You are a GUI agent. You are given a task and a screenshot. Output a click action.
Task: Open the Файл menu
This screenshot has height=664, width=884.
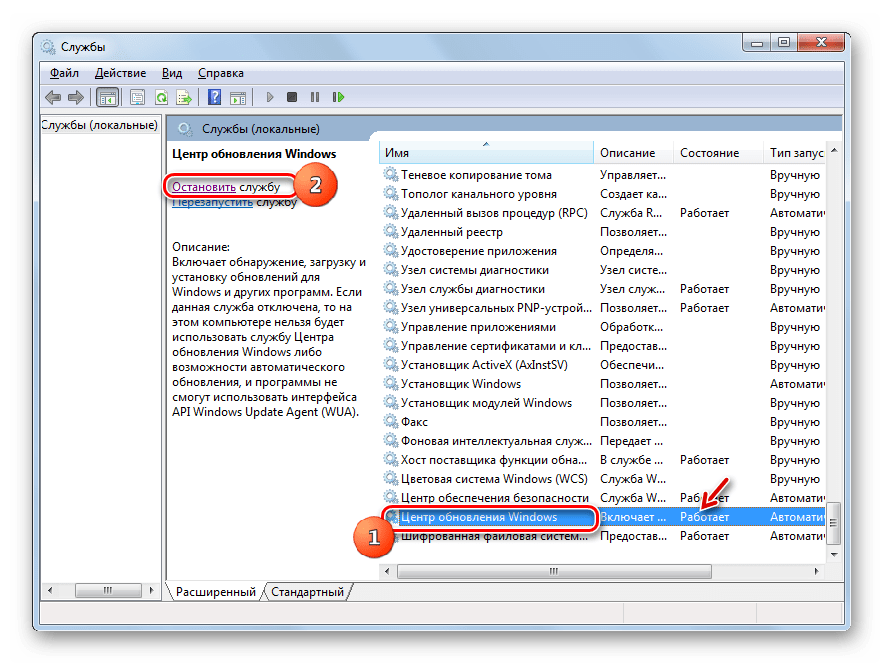click(64, 73)
